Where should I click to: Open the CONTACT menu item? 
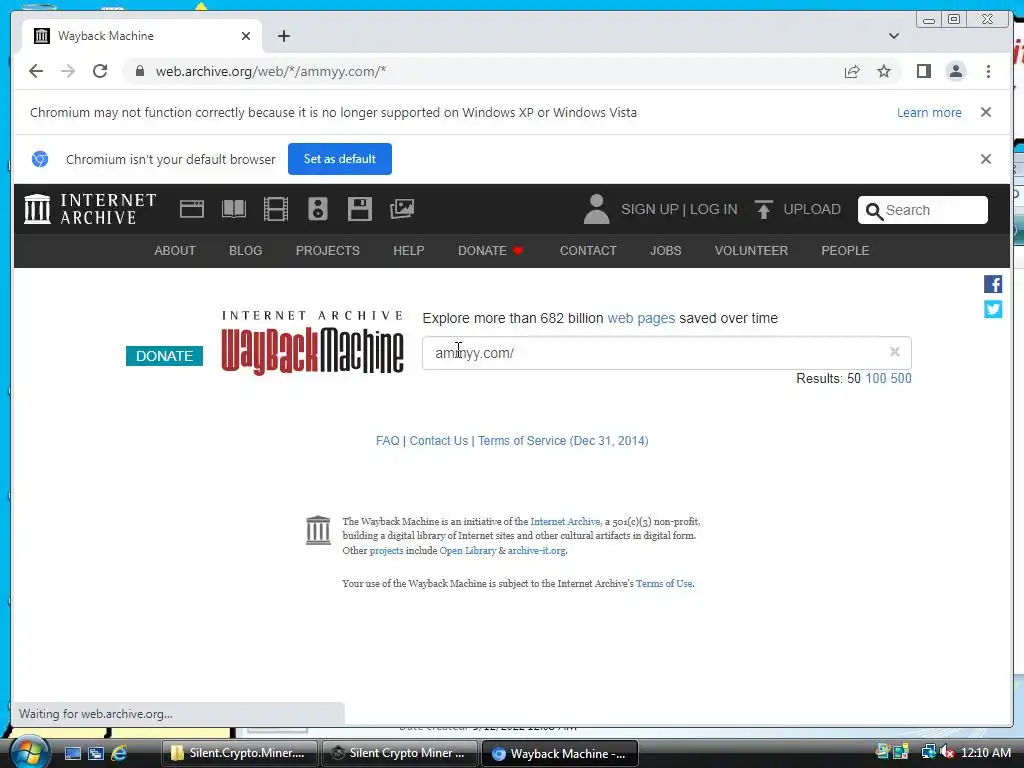[x=588, y=251]
